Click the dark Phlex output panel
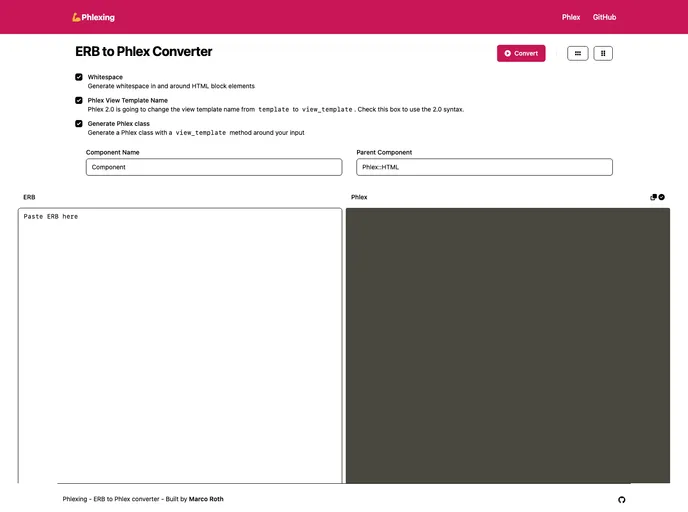688x512 pixels. tap(508, 345)
